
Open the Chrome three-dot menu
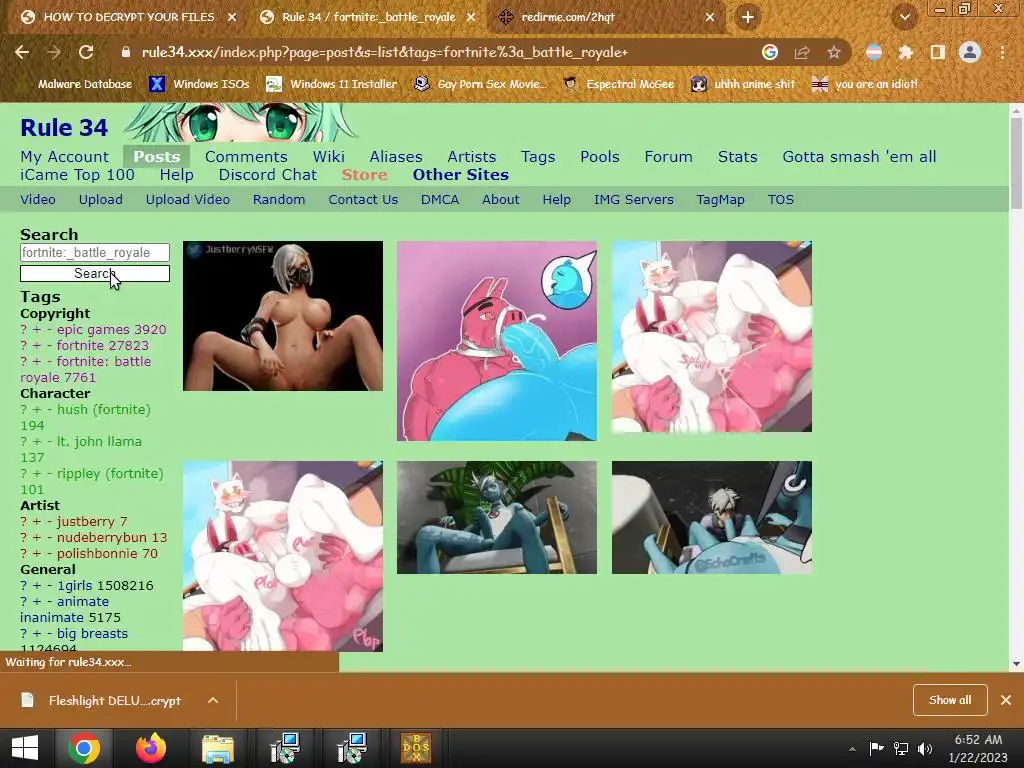(1002, 52)
